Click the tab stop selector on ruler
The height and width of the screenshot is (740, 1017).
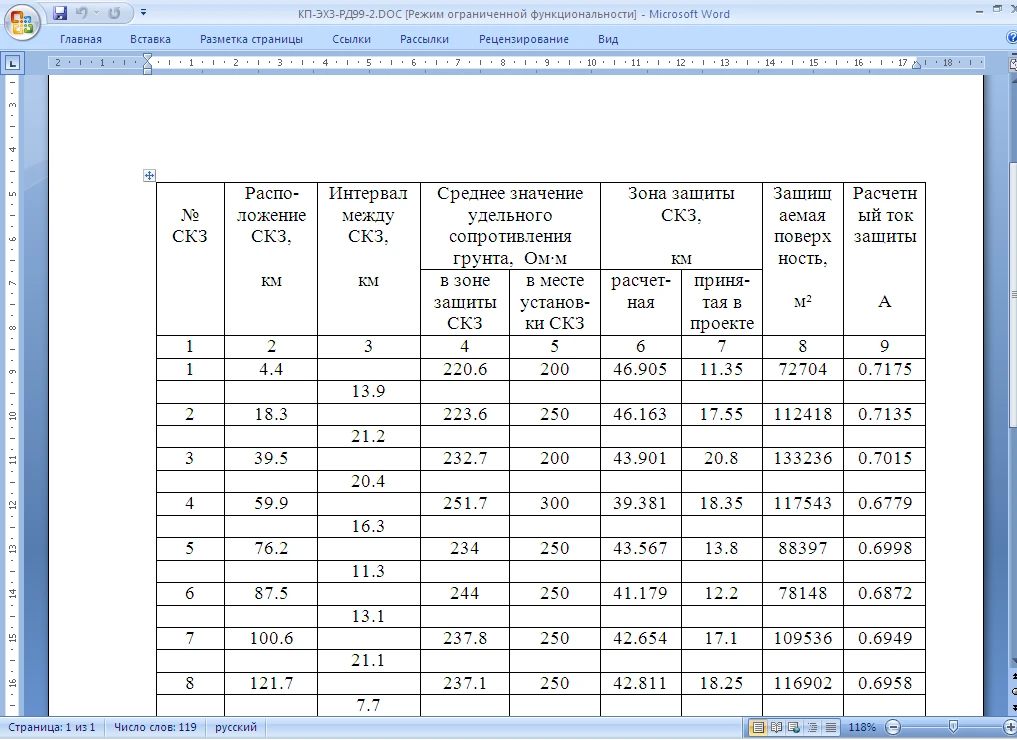[13, 63]
